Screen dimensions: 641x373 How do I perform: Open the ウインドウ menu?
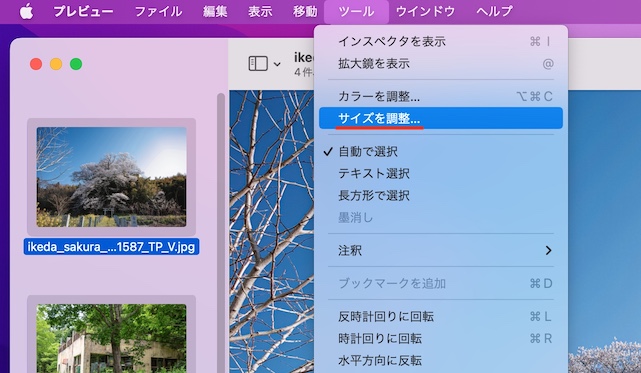coord(425,11)
